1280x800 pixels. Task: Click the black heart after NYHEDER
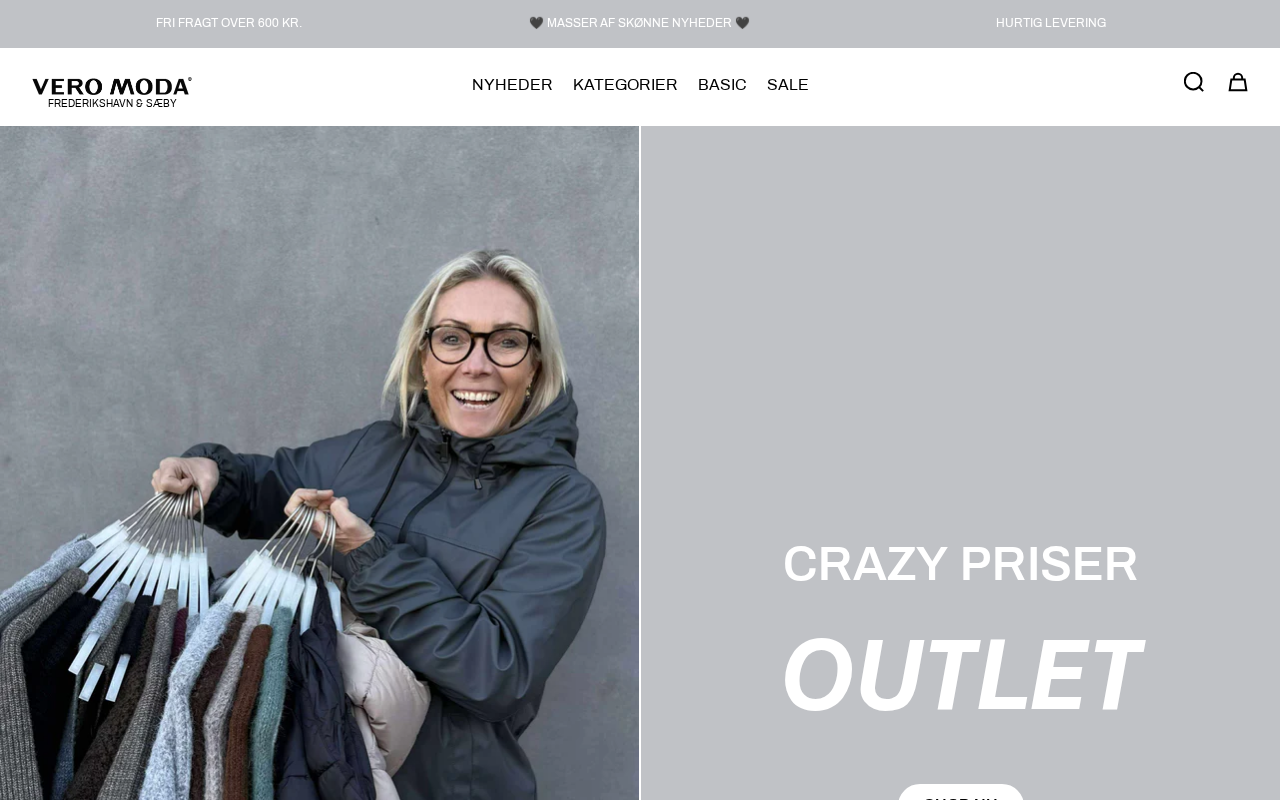(x=742, y=23)
